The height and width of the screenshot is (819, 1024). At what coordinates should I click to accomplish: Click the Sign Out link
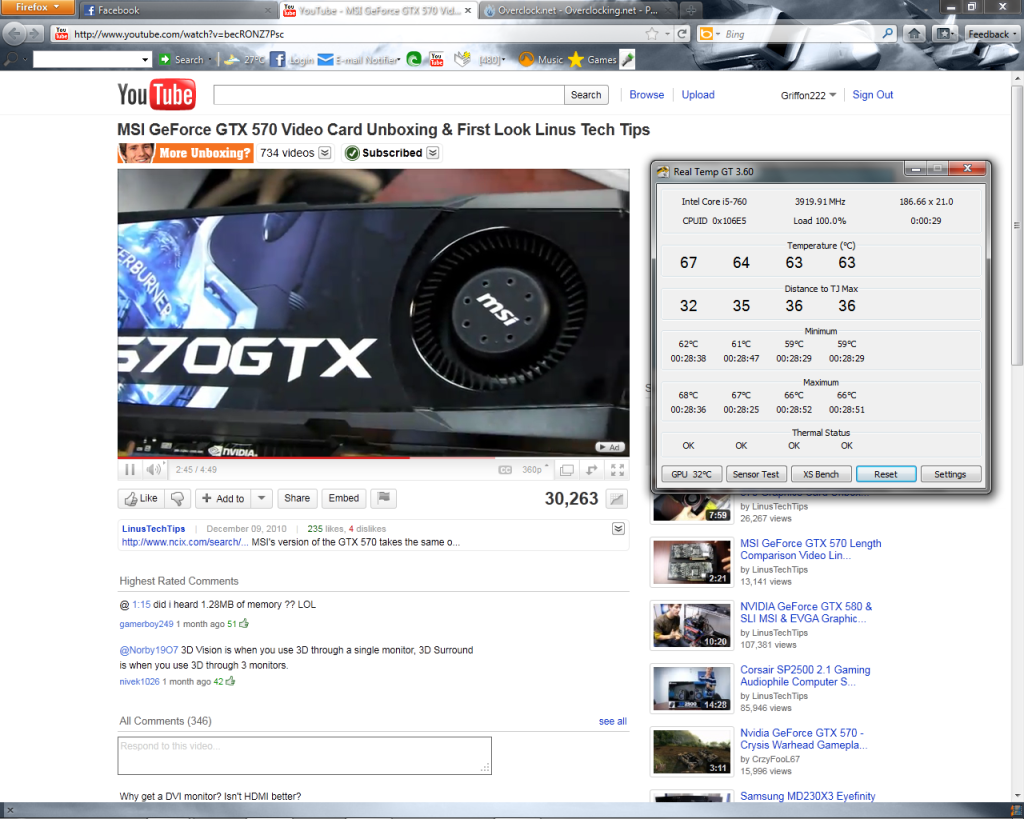pyautogui.click(x=872, y=95)
